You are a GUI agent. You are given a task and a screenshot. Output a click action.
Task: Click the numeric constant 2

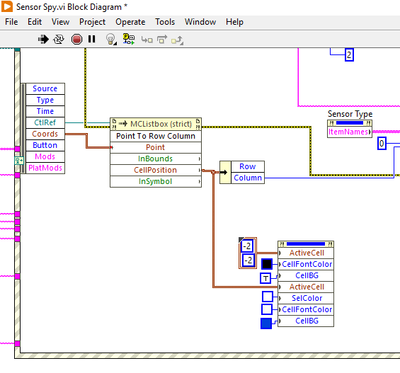[349, 55]
